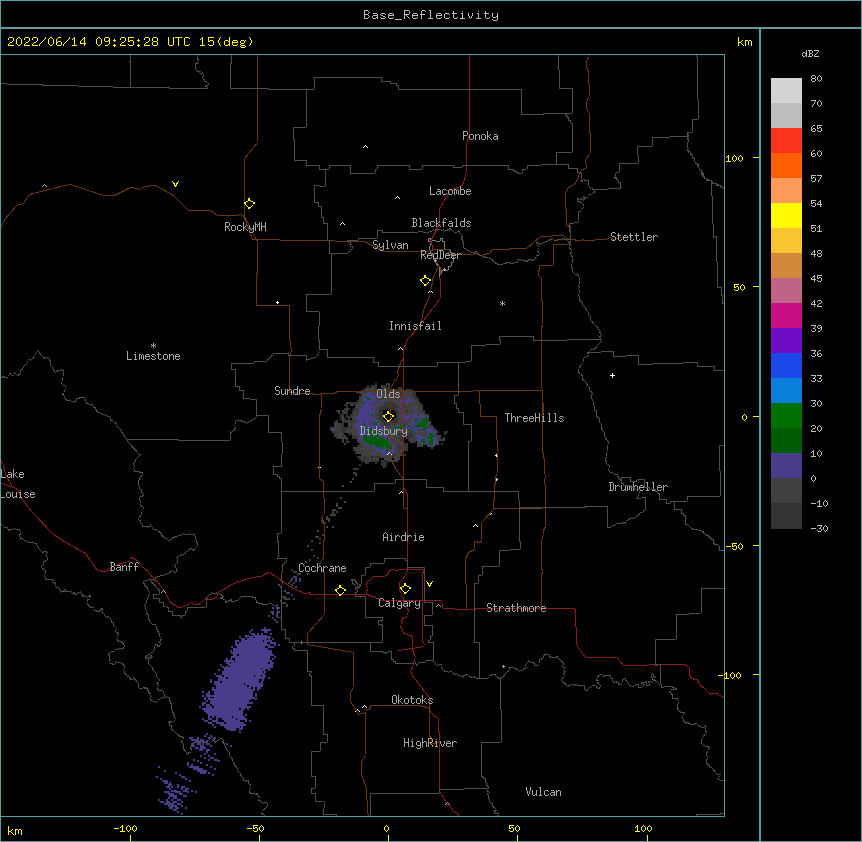Select the dark green 20-10 dBZ swatch
This screenshot has height=842, width=862.
pos(786,441)
